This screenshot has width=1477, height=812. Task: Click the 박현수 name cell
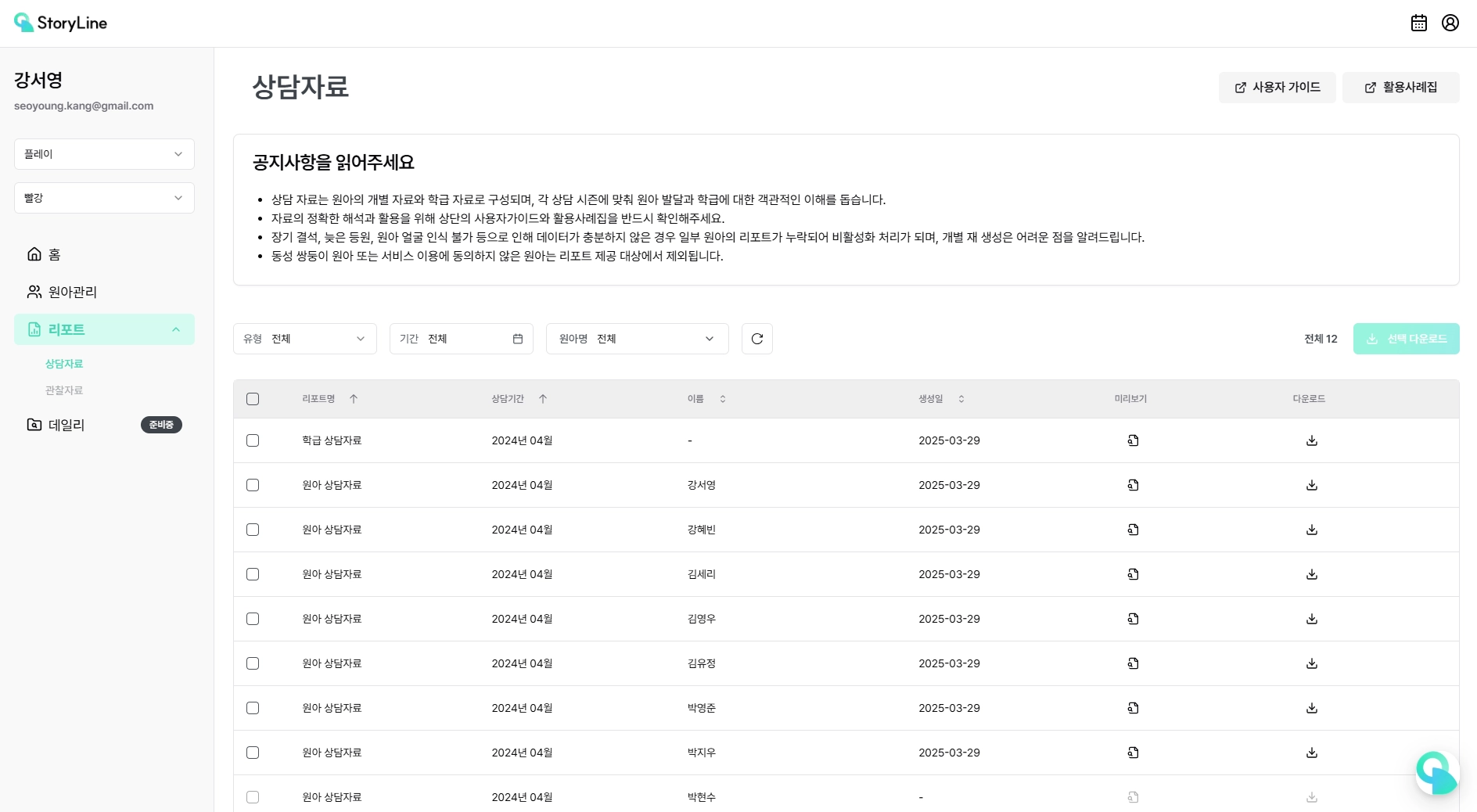[x=702, y=797]
